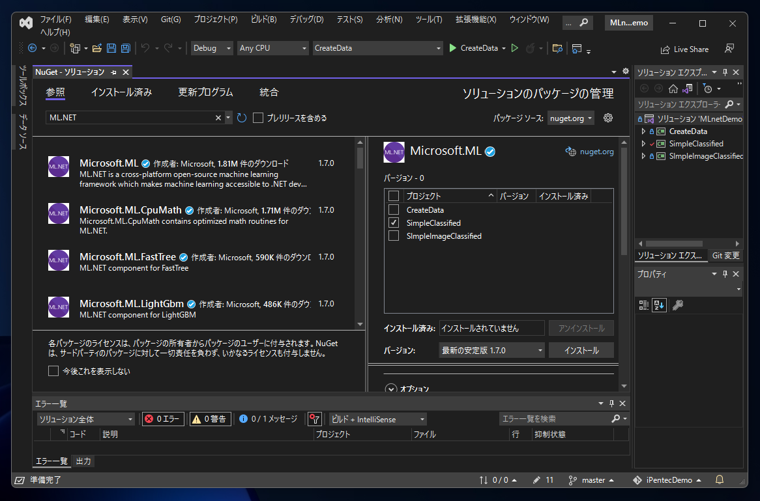
Task: Click the Live Share icon
Action: 665,49
